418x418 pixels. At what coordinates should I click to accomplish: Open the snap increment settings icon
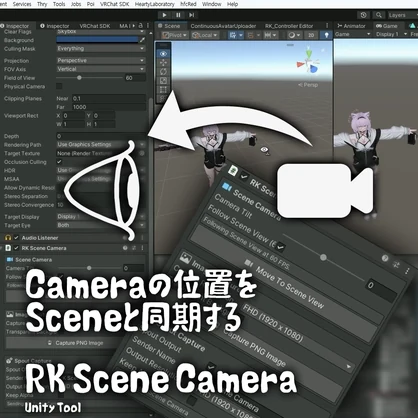[x=253, y=35]
